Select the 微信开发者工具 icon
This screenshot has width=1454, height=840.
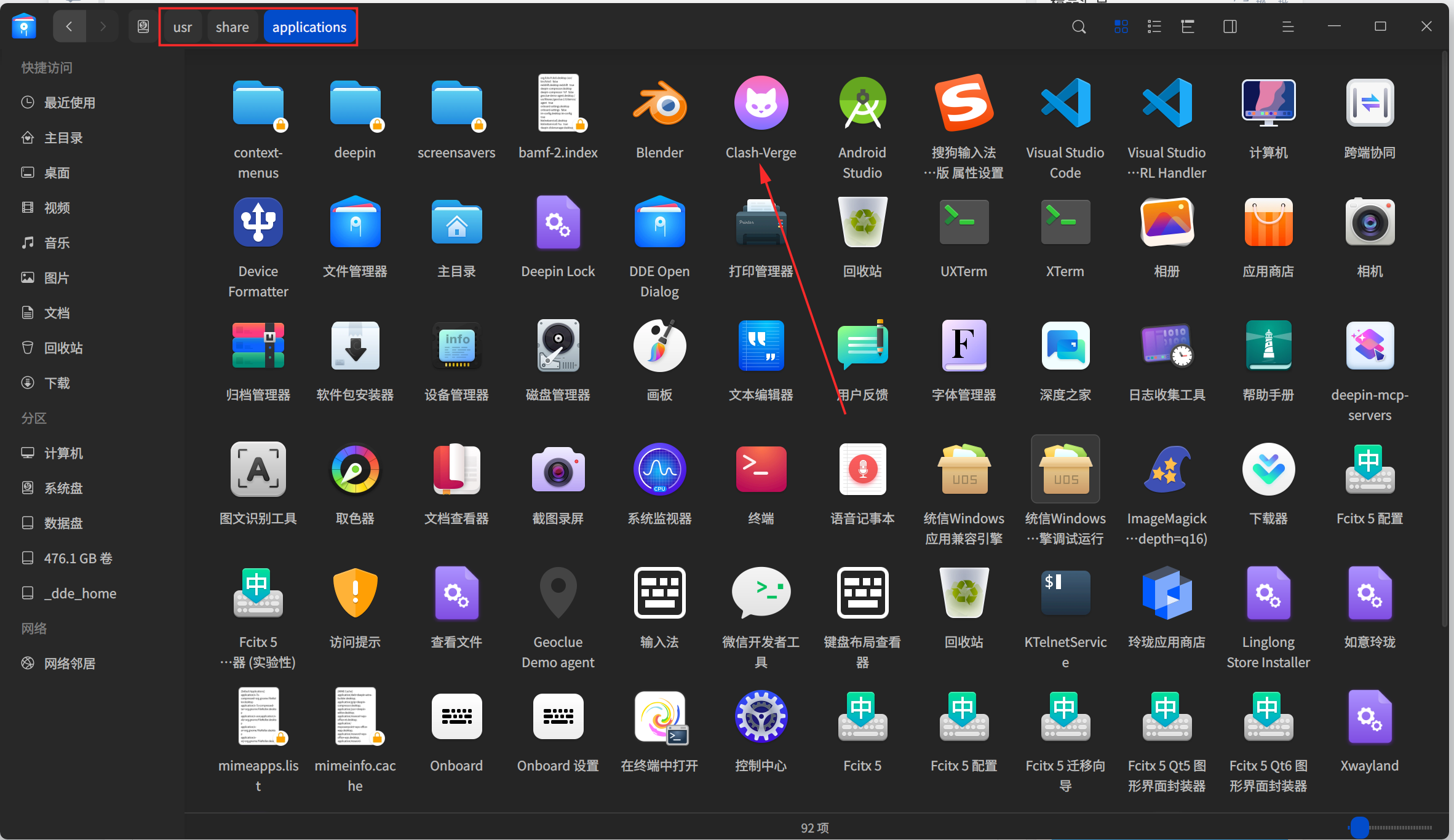pyautogui.click(x=761, y=593)
